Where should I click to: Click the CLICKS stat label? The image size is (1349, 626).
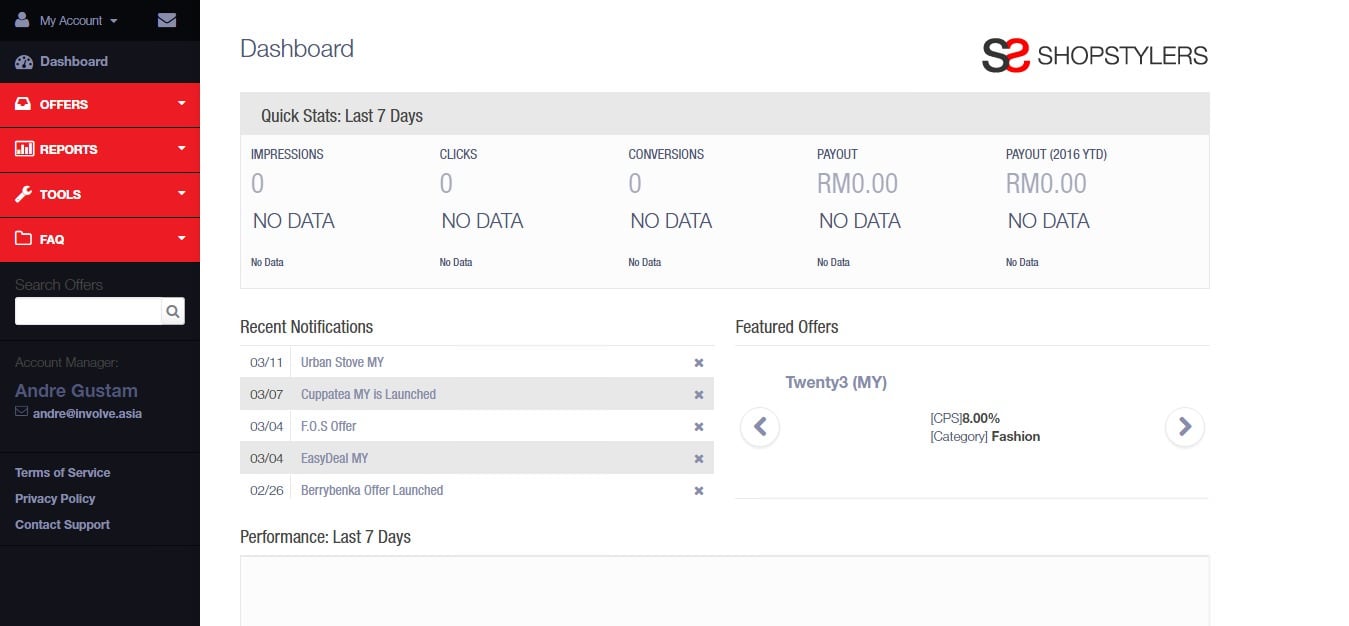click(x=458, y=154)
